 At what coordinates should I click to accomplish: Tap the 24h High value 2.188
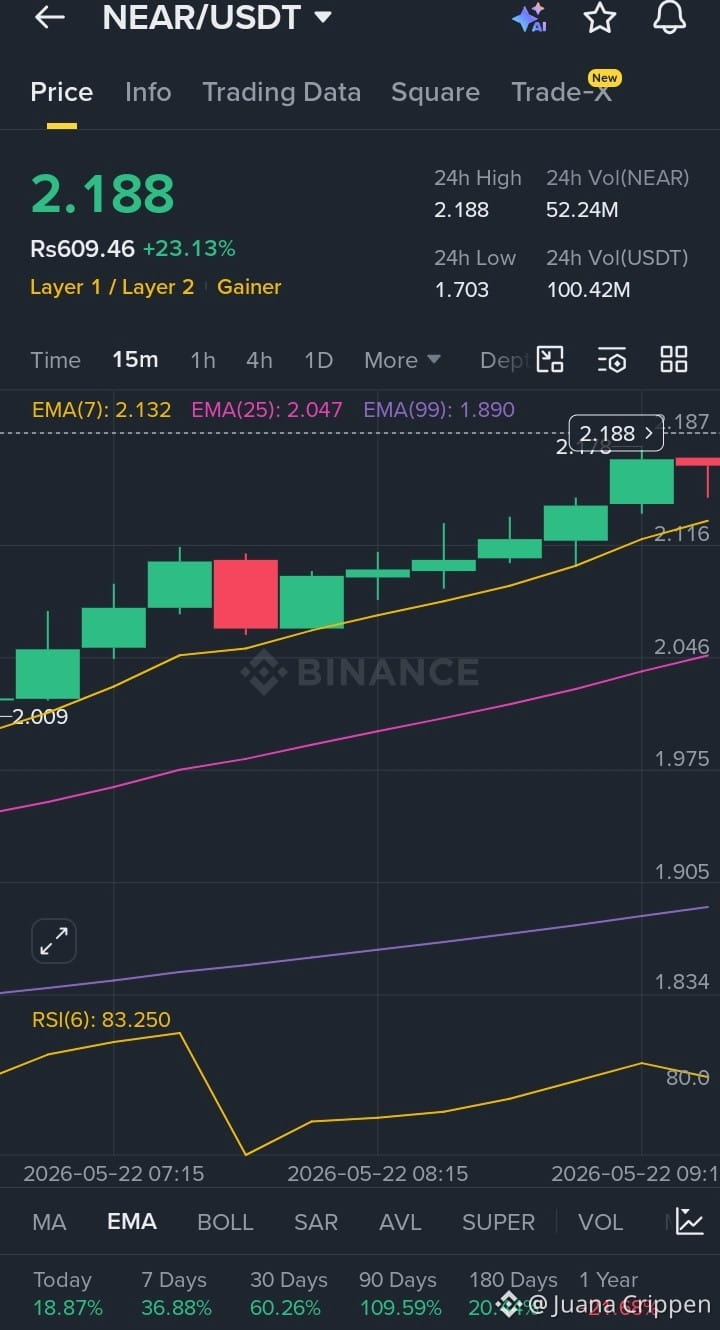(x=461, y=210)
